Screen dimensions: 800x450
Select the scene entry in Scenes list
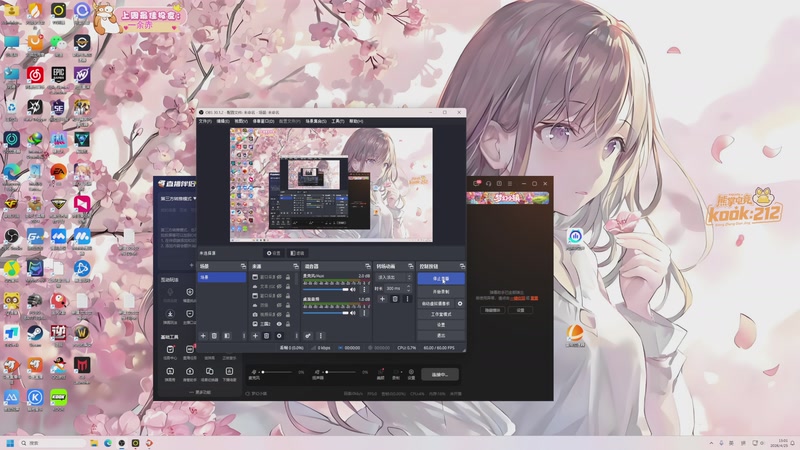[x=221, y=277]
